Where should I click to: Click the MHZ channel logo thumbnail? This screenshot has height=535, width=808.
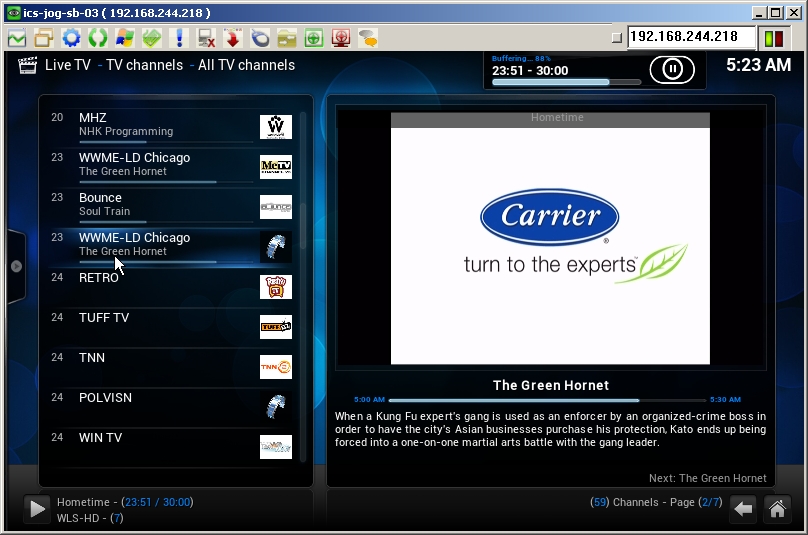click(x=276, y=127)
